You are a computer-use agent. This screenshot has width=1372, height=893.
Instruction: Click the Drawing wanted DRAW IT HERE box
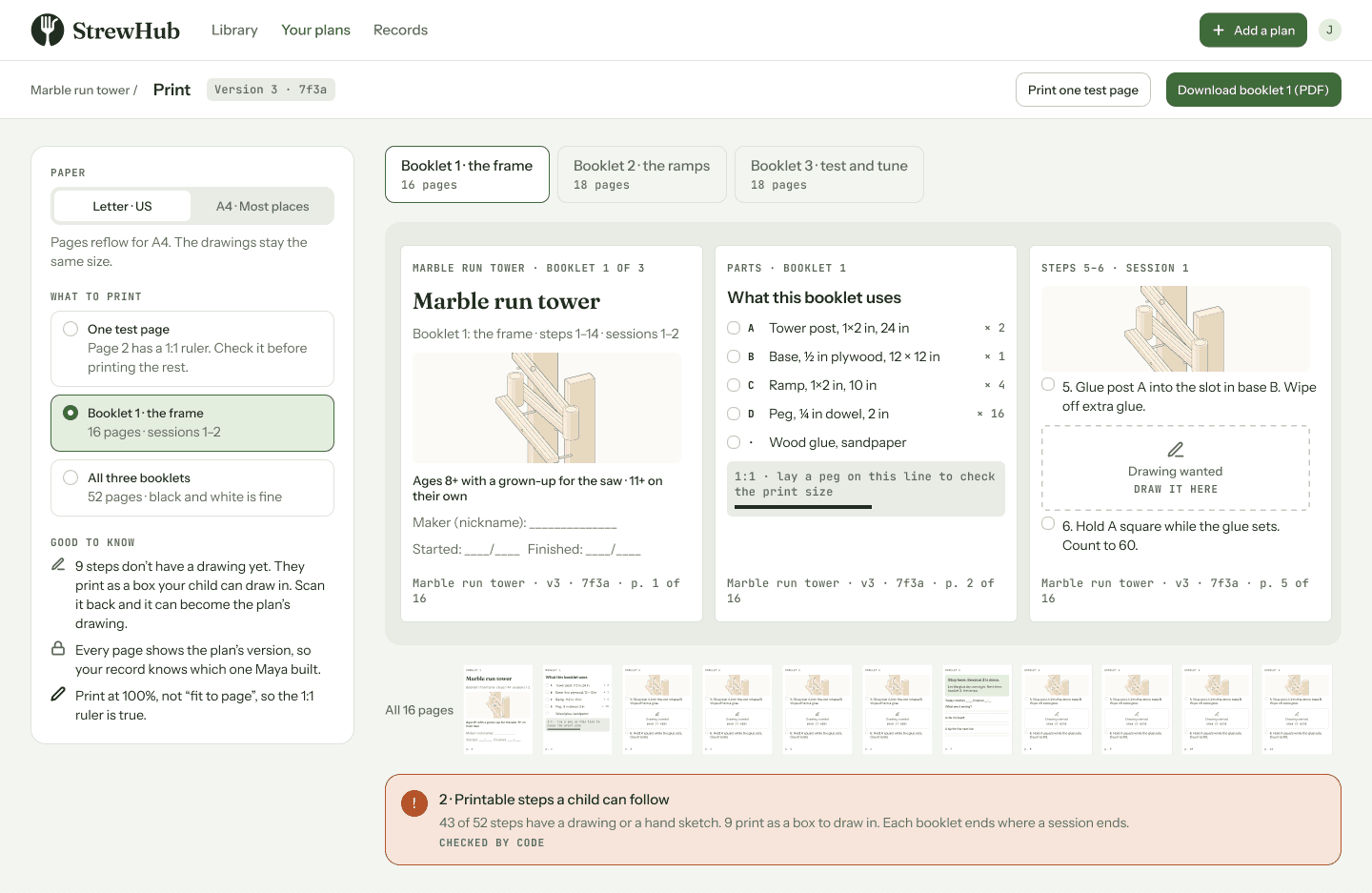pyautogui.click(x=1176, y=468)
